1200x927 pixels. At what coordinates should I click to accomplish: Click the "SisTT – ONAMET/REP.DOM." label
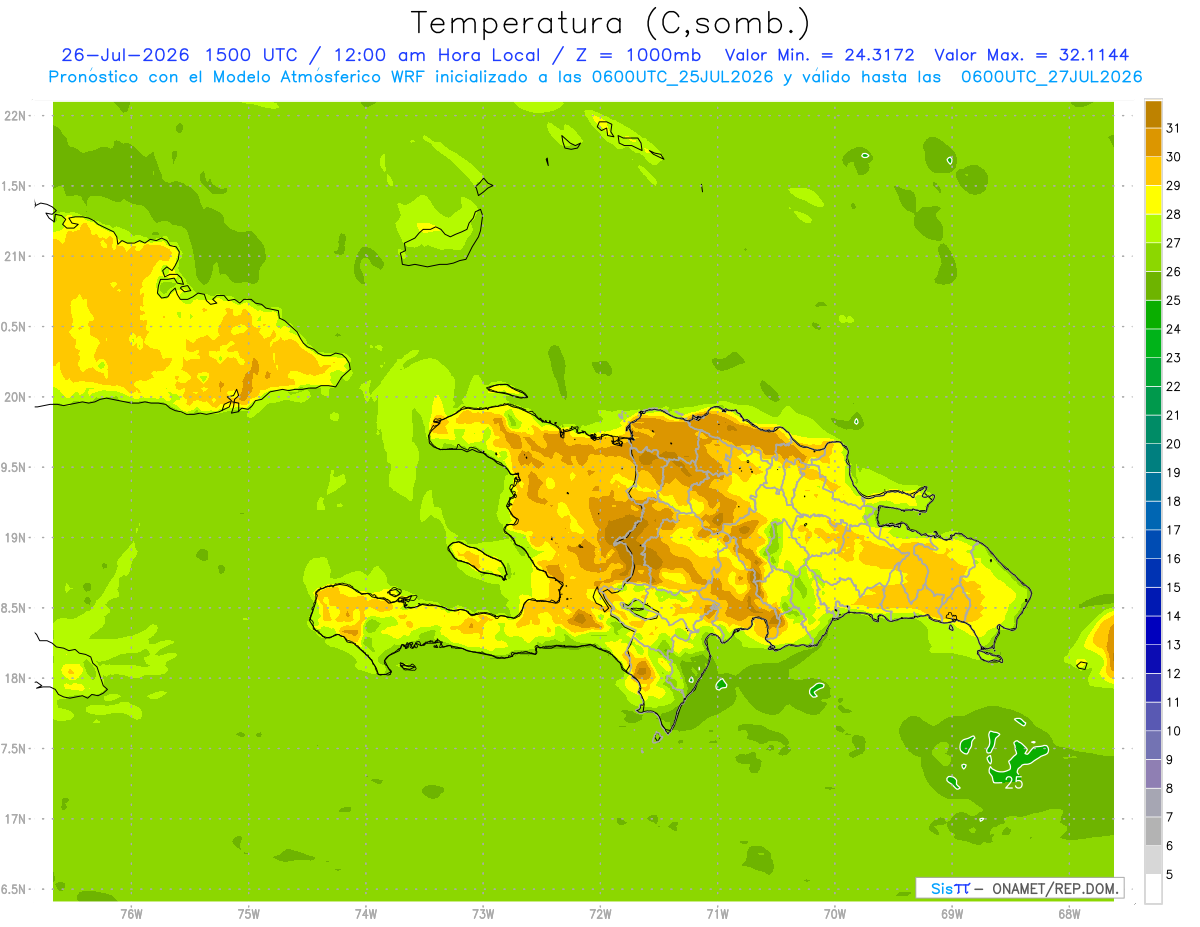pyautogui.click(x=1019, y=888)
